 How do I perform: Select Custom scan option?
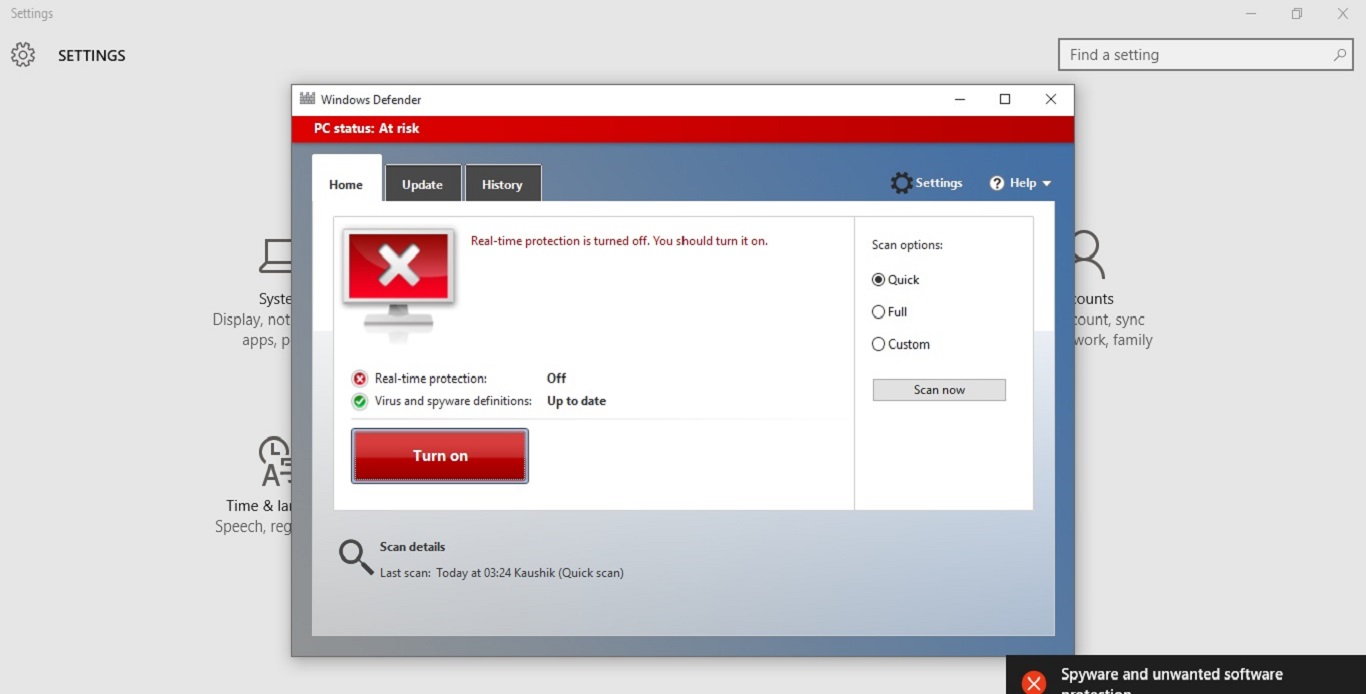point(878,344)
